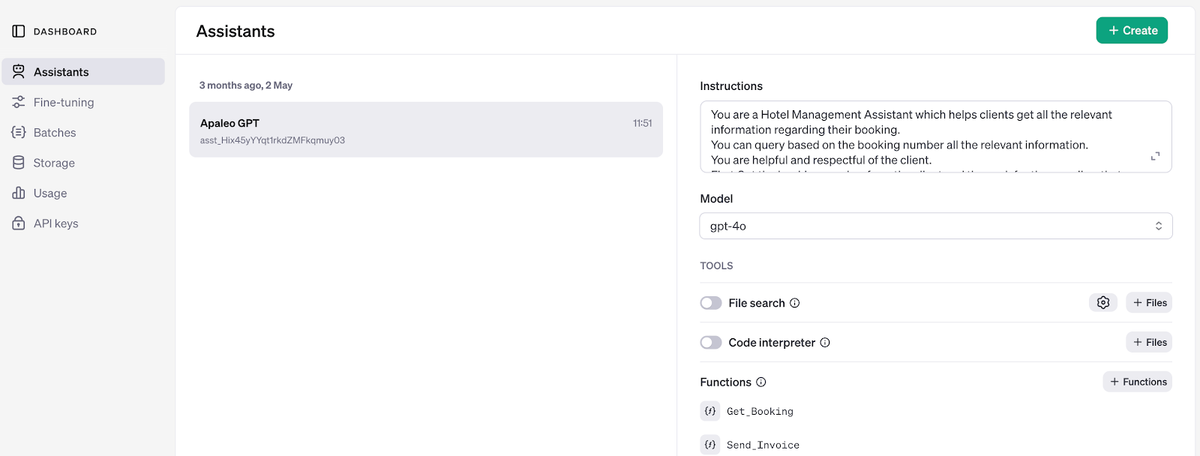Add files to Code interpreter

(1150, 342)
